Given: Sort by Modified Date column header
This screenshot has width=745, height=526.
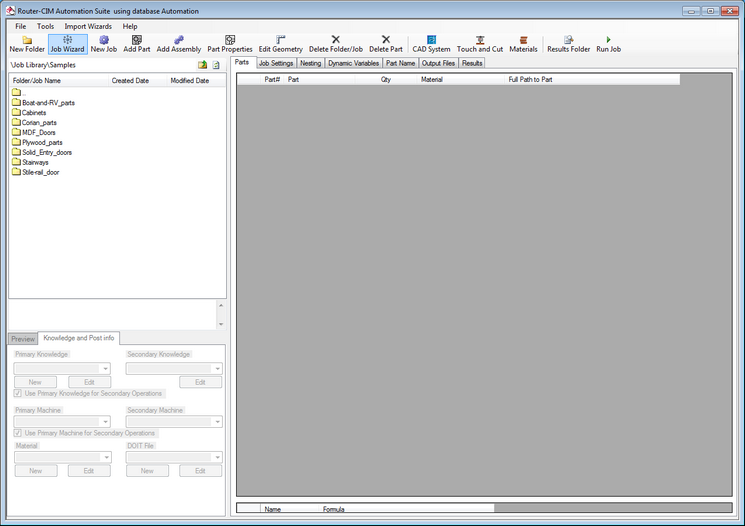Looking at the screenshot, I should pos(197,81).
